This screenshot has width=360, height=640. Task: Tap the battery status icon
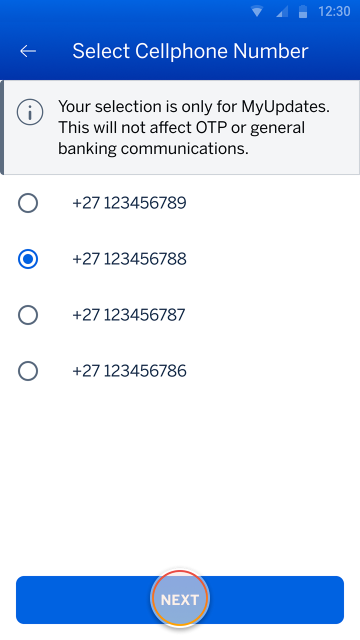pos(303,12)
